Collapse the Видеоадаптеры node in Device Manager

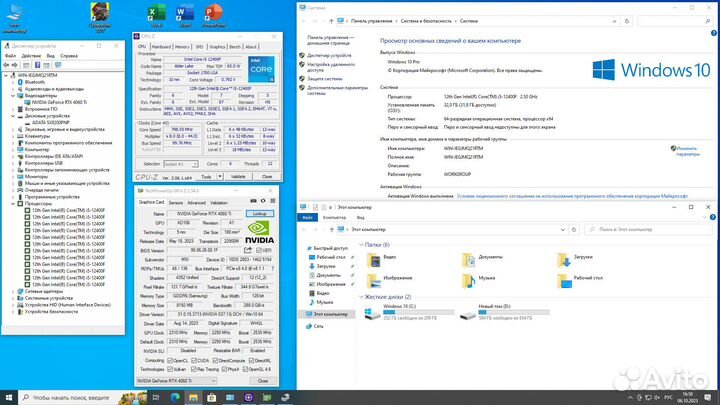tap(13, 96)
